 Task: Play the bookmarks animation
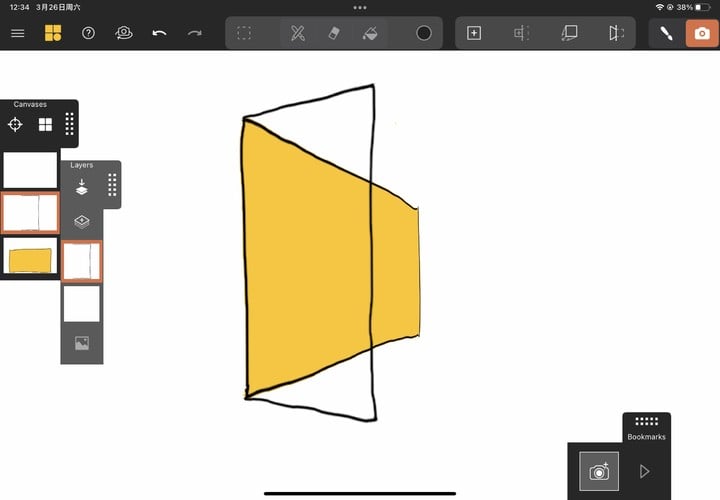[x=645, y=472]
